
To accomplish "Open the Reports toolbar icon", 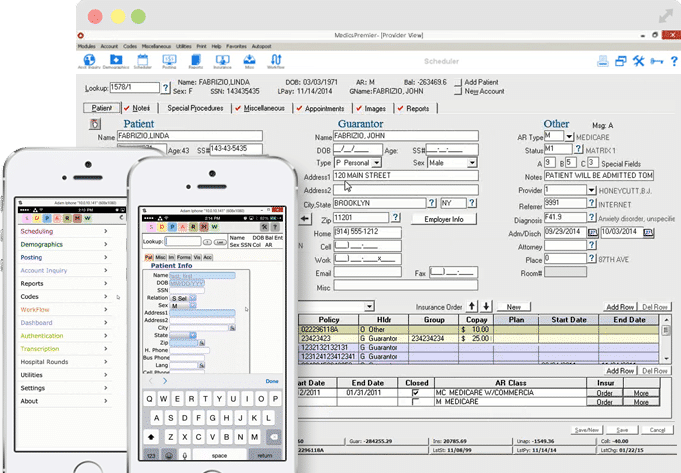I will [195, 61].
